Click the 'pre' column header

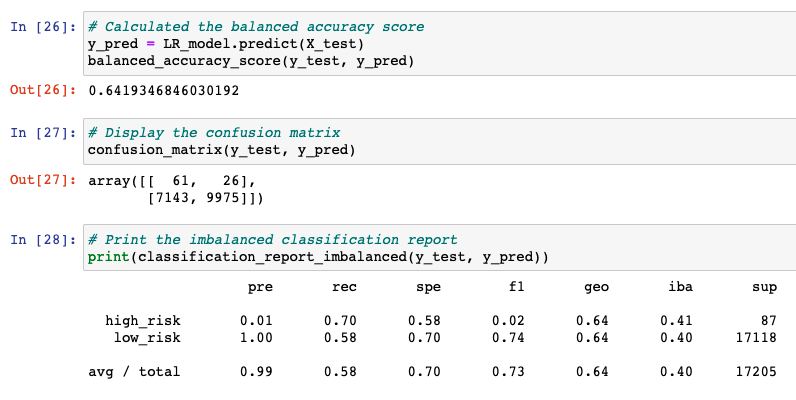[x=260, y=288]
